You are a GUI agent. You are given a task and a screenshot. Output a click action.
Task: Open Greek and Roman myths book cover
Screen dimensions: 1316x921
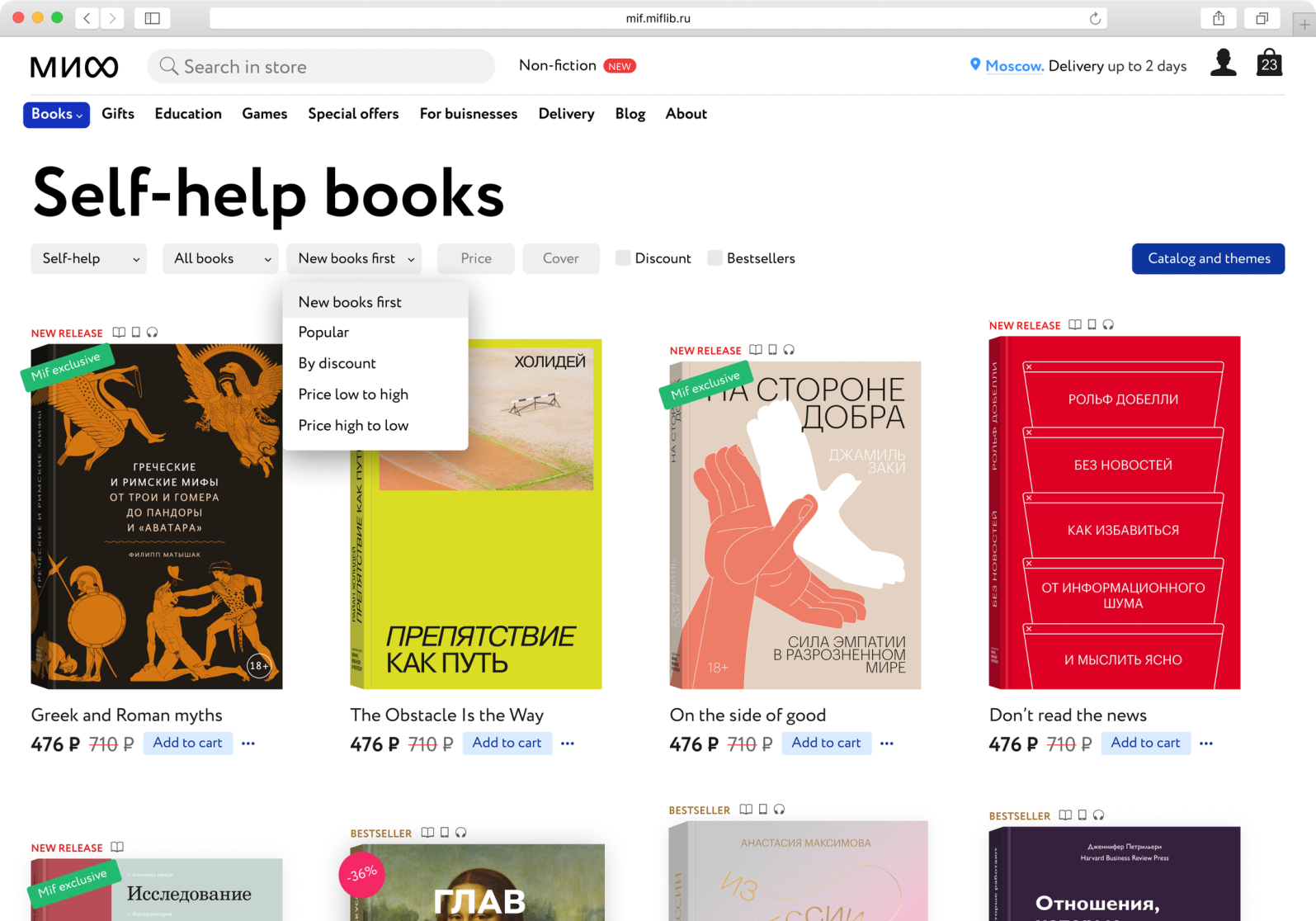coord(157,516)
